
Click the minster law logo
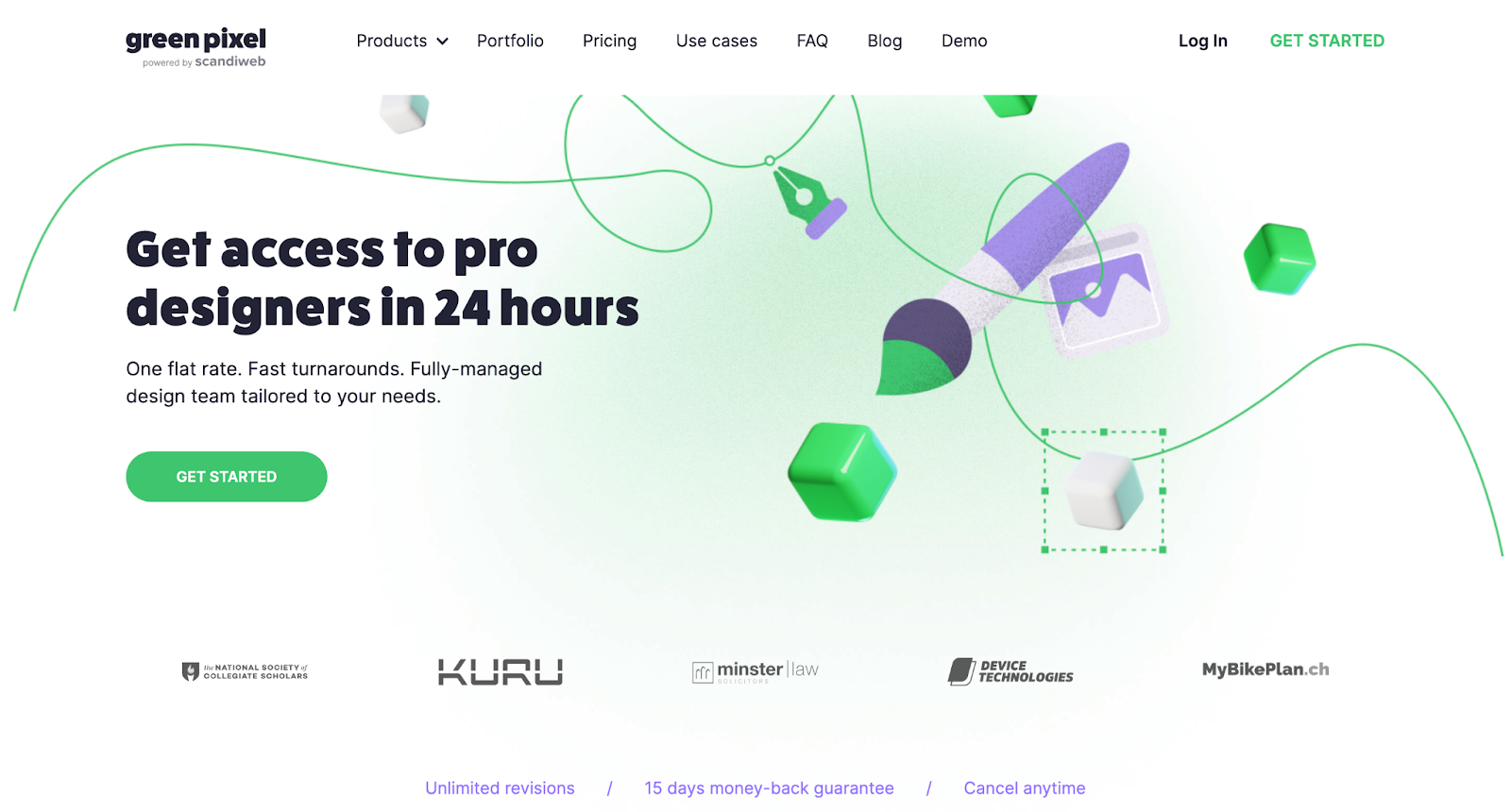(x=755, y=671)
